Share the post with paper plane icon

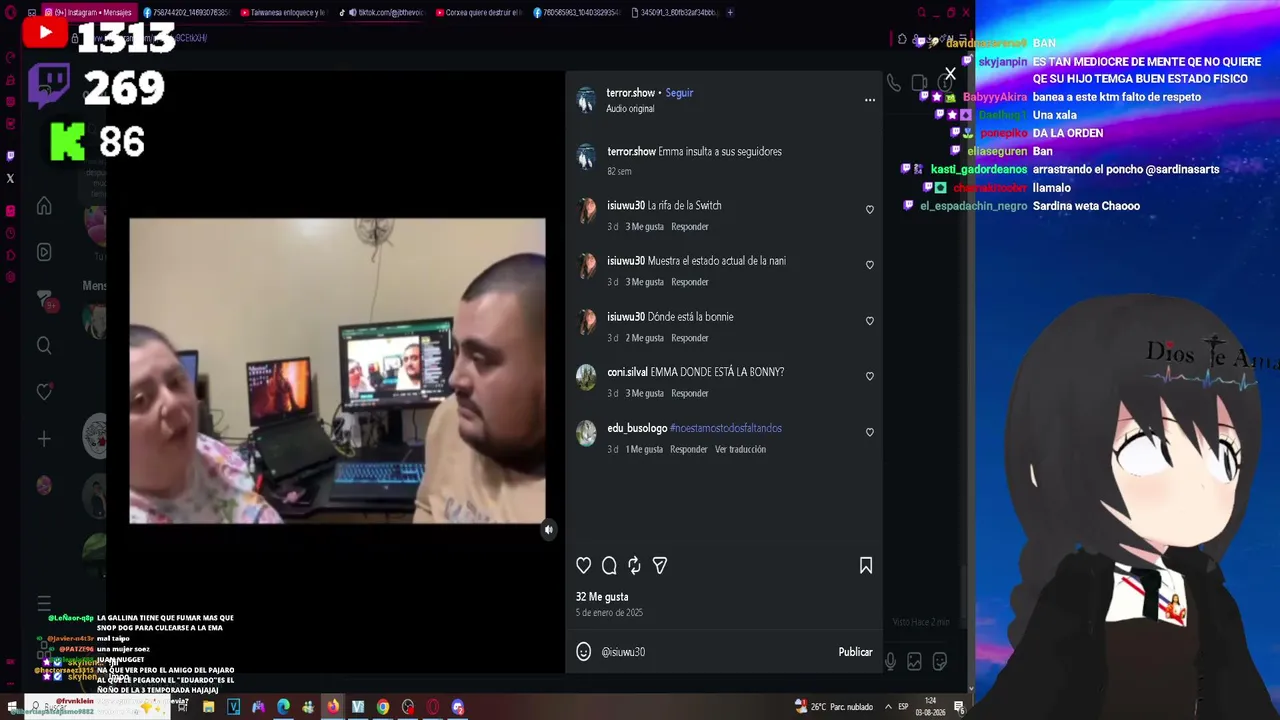coord(660,566)
